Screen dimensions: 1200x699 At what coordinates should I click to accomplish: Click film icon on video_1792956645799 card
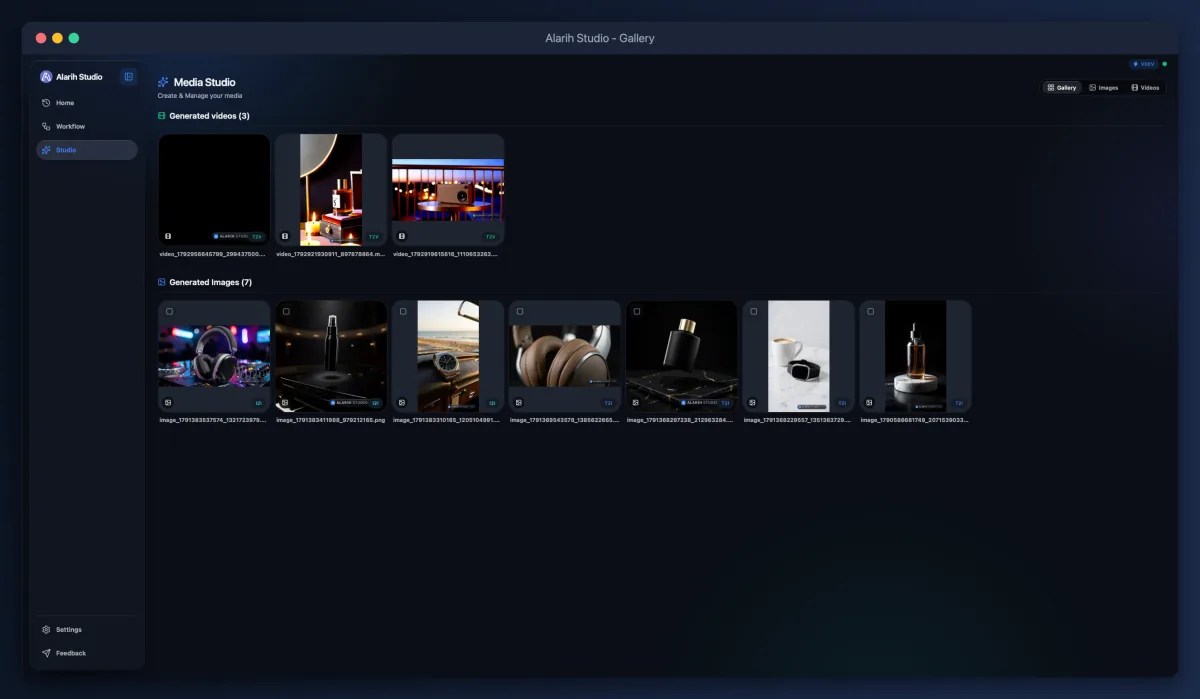(168, 237)
